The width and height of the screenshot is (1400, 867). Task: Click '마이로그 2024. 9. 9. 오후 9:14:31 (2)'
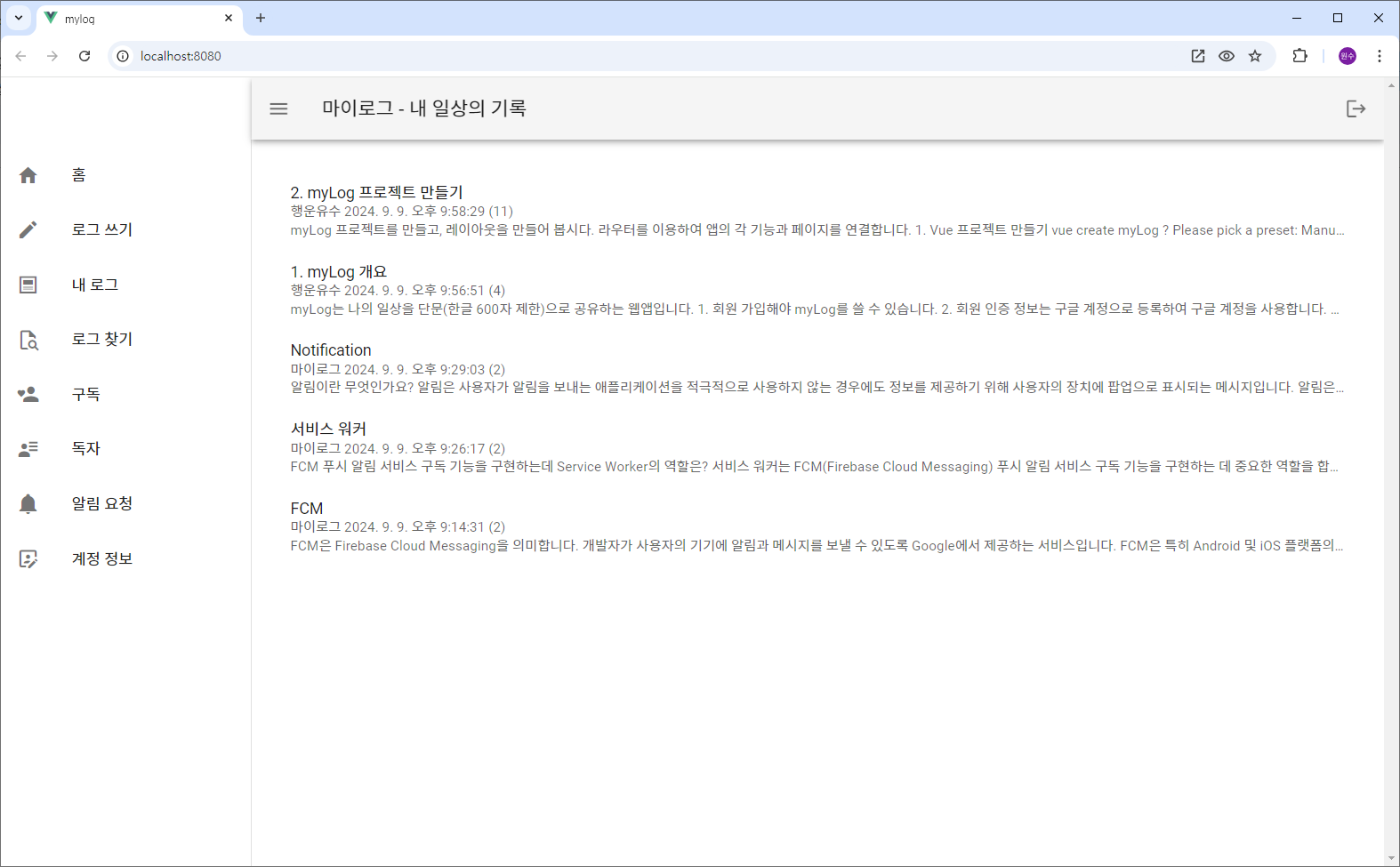398,527
